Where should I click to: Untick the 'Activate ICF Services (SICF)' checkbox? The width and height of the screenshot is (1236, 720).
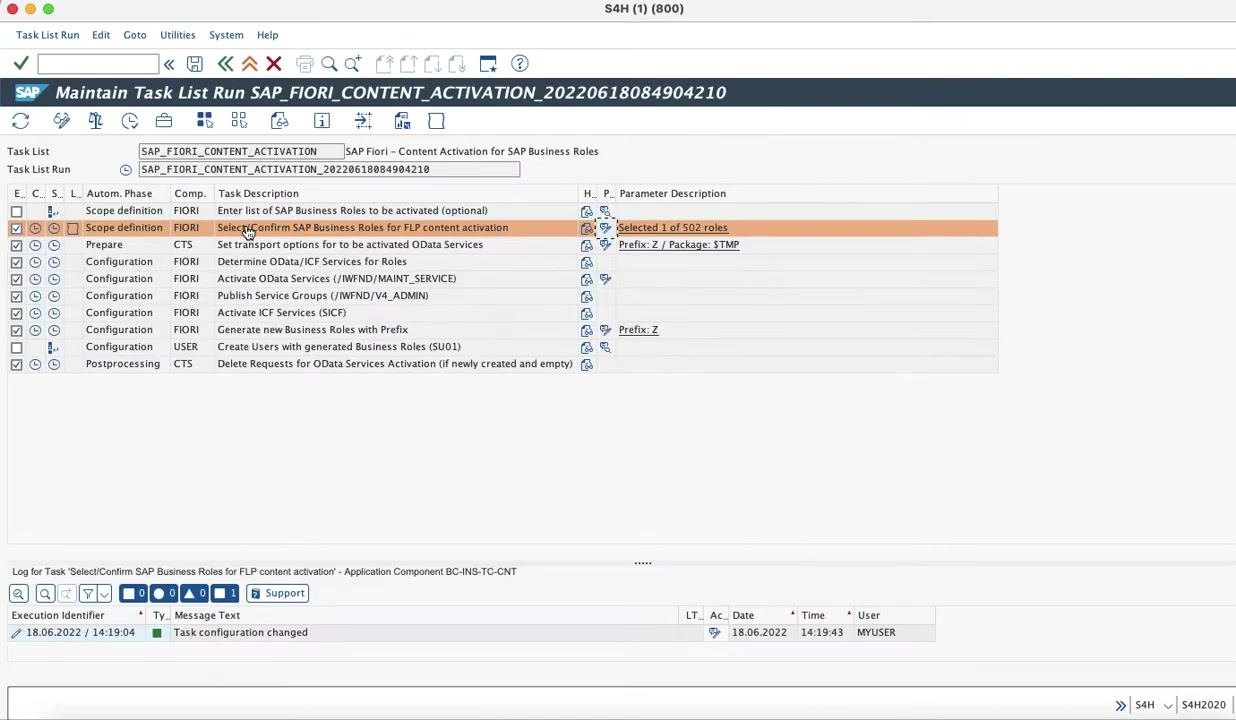coord(16,313)
